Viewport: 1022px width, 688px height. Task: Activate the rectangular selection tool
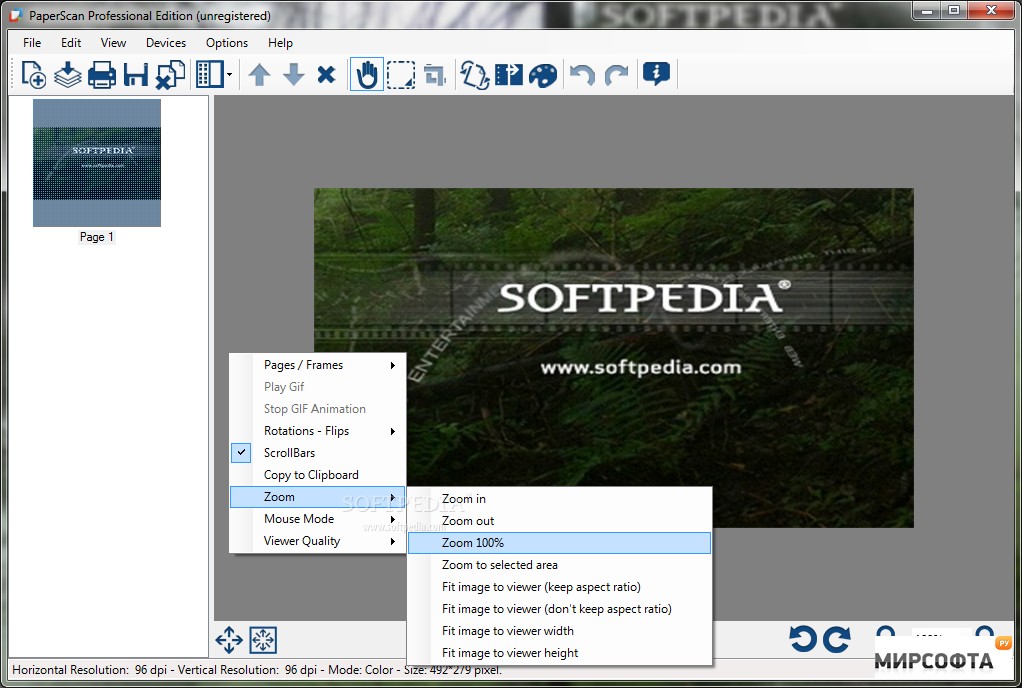(400, 73)
